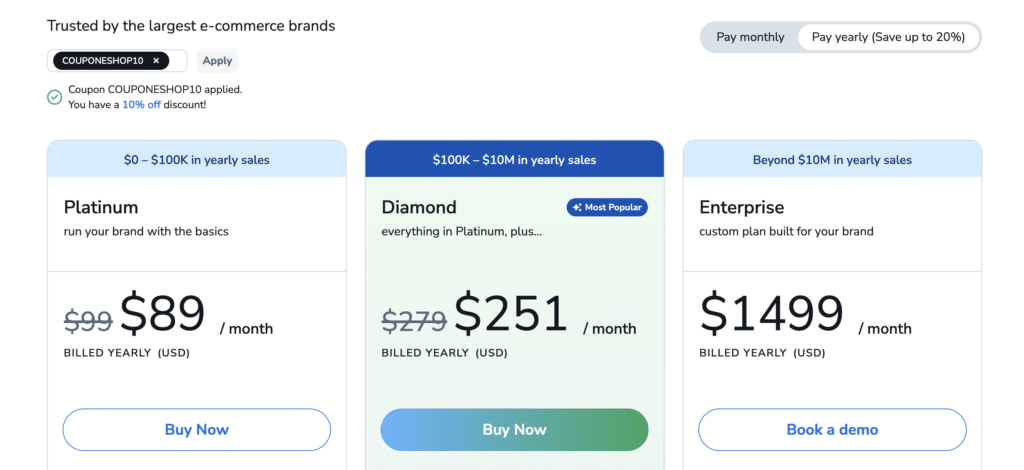Click the Diamond plan title

point(418,207)
